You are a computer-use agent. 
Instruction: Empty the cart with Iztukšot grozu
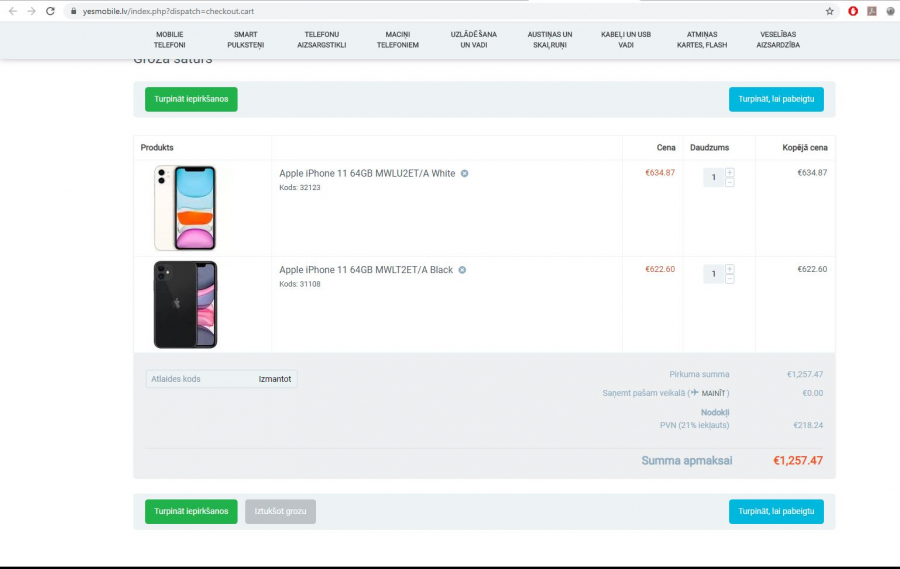(x=280, y=512)
